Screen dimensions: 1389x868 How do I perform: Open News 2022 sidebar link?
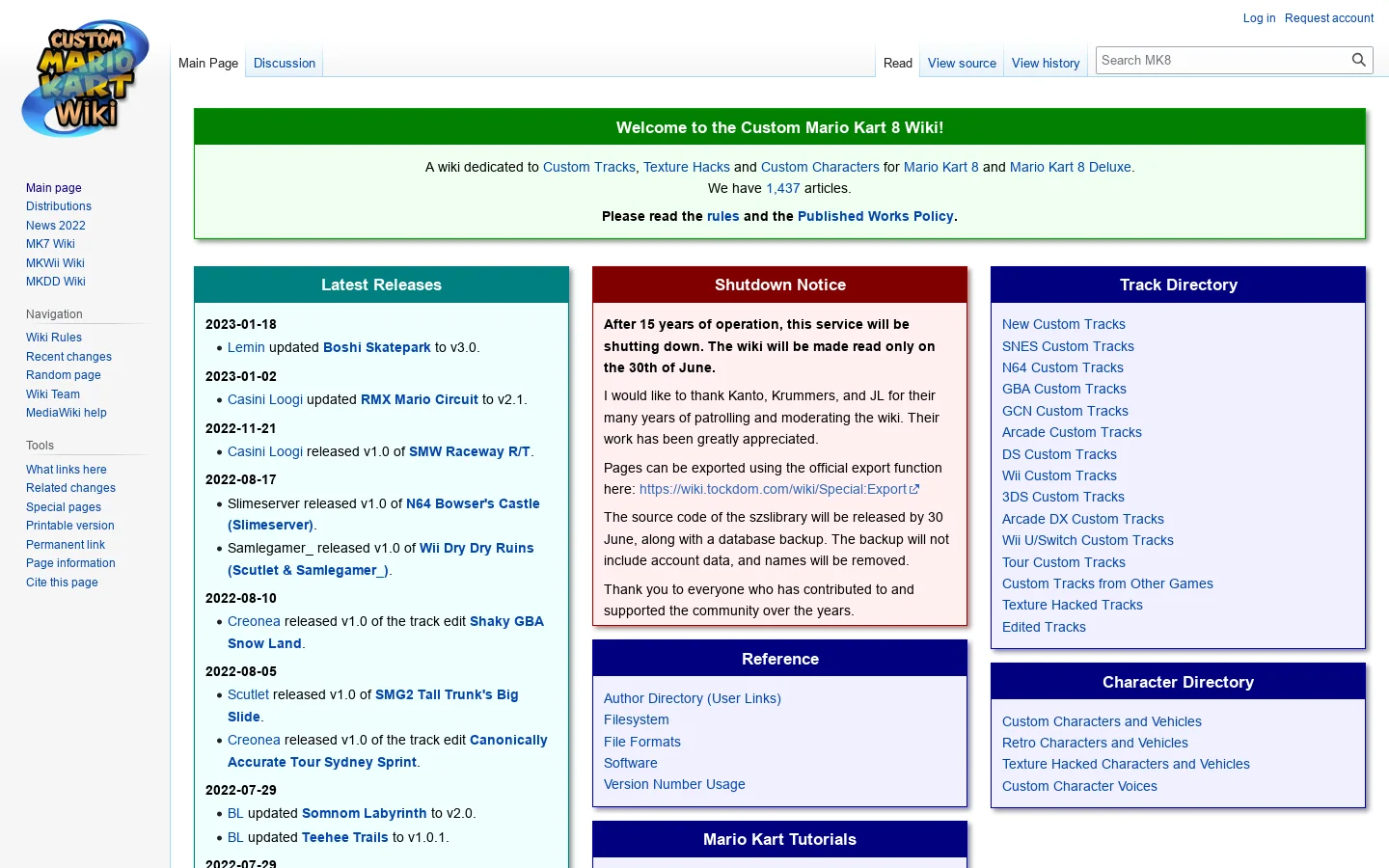click(56, 226)
